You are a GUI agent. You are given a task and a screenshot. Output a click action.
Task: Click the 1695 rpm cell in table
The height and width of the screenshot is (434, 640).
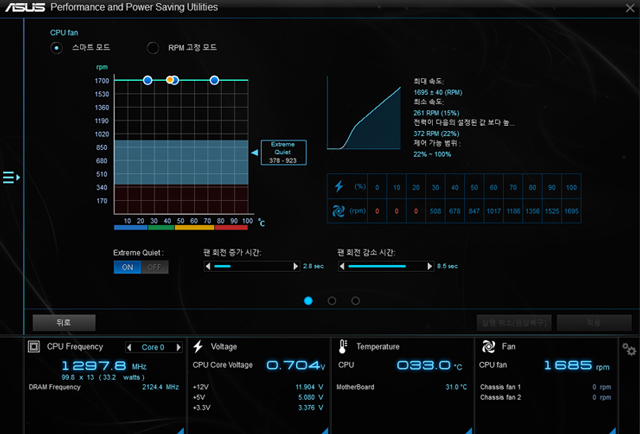pos(571,211)
